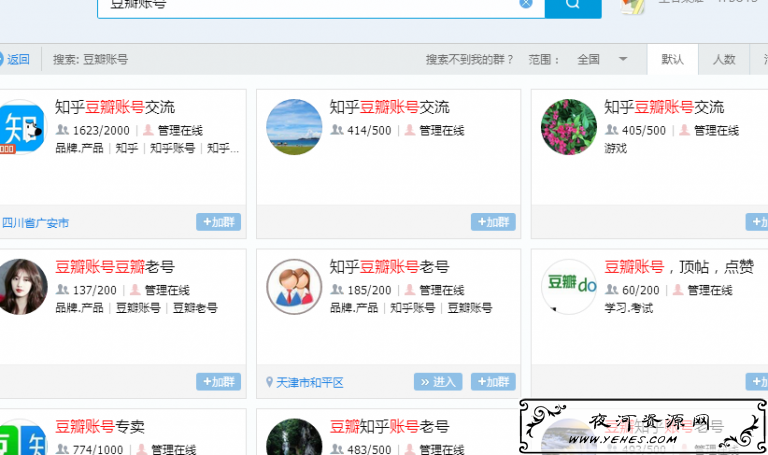Image resolution: width=768 pixels, height=455 pixels.
Task: Open the 豆瓣账号专卖 group title
Action: pos(100,427)
